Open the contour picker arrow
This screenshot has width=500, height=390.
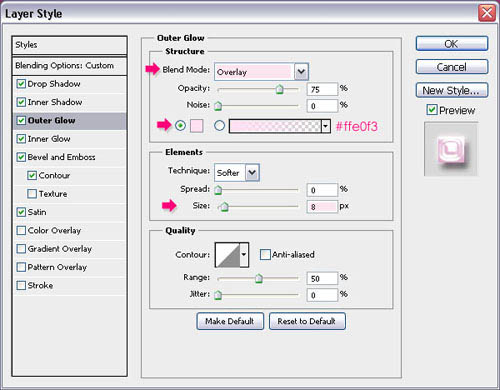click(x=244, y=255)
